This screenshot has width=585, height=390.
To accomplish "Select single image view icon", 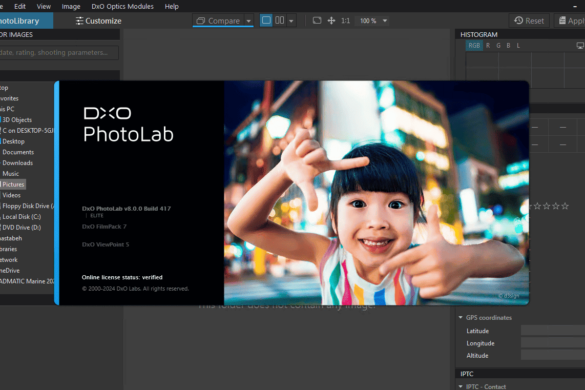I will (x=266, y=20).
